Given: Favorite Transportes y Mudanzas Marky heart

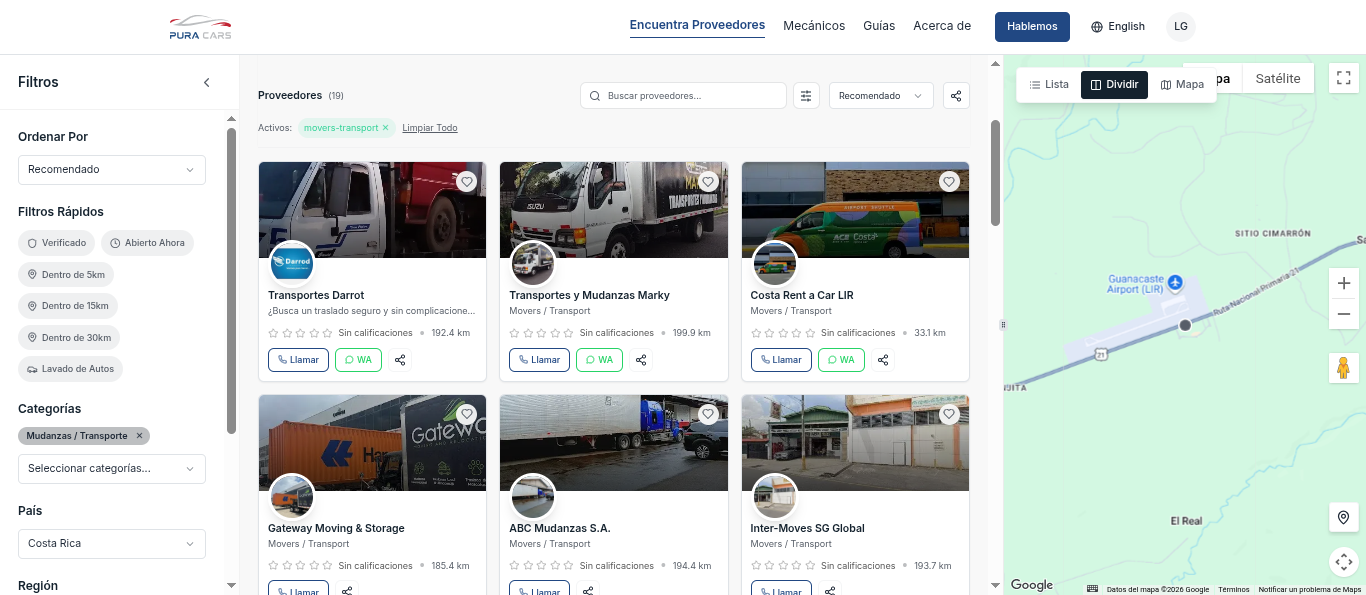Looking at the screenshot, I should [x=708, y=182].
